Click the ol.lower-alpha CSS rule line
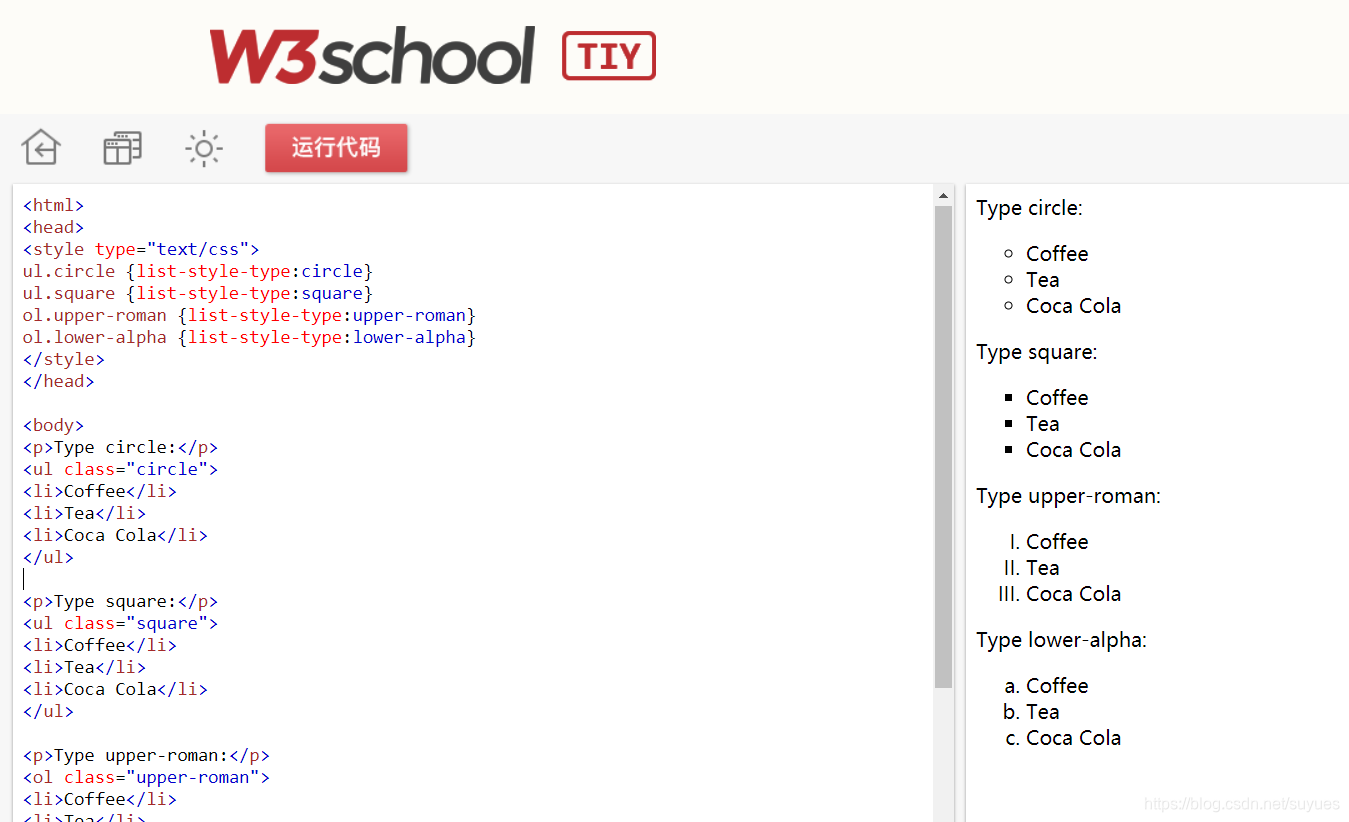Screen dimensions: 1349x822 [250, 337]
